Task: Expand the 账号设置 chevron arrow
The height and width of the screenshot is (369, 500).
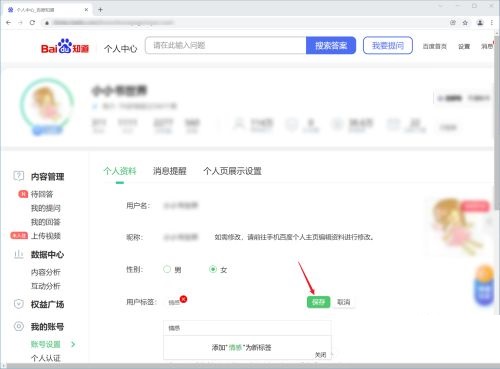Action: tap(73, 344)
